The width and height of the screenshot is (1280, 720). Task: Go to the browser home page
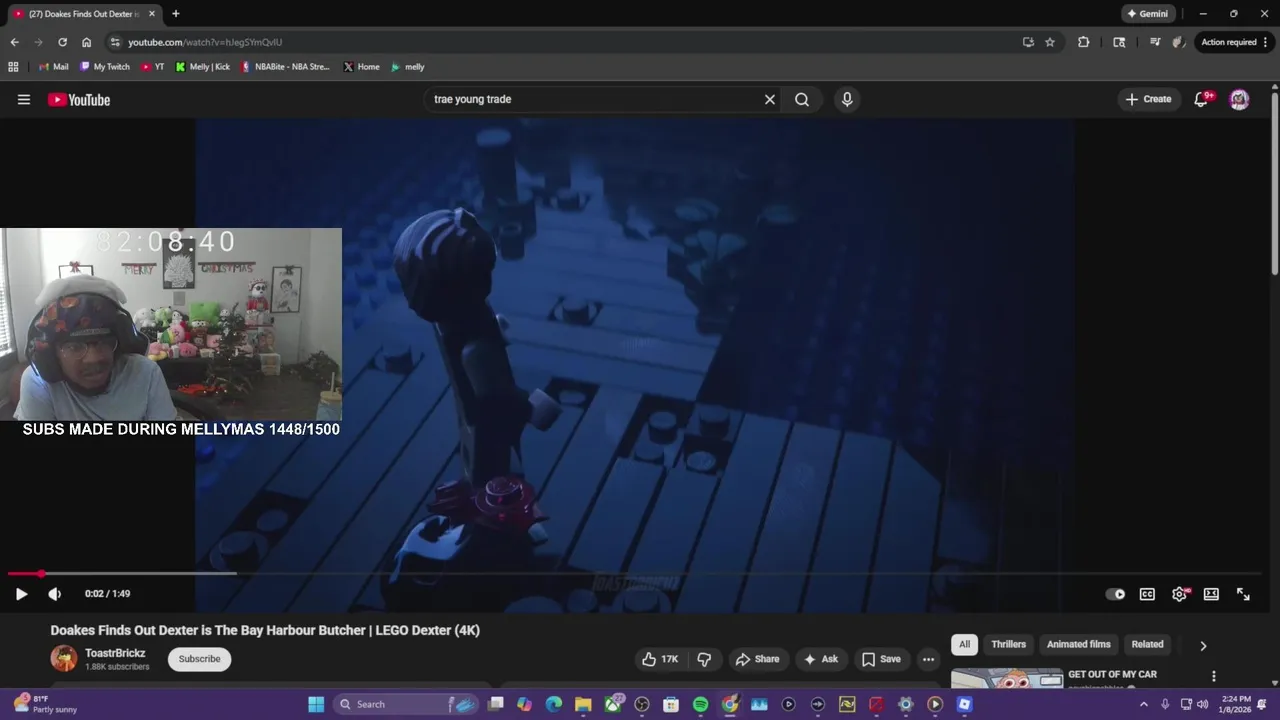(x=86, y=42)
